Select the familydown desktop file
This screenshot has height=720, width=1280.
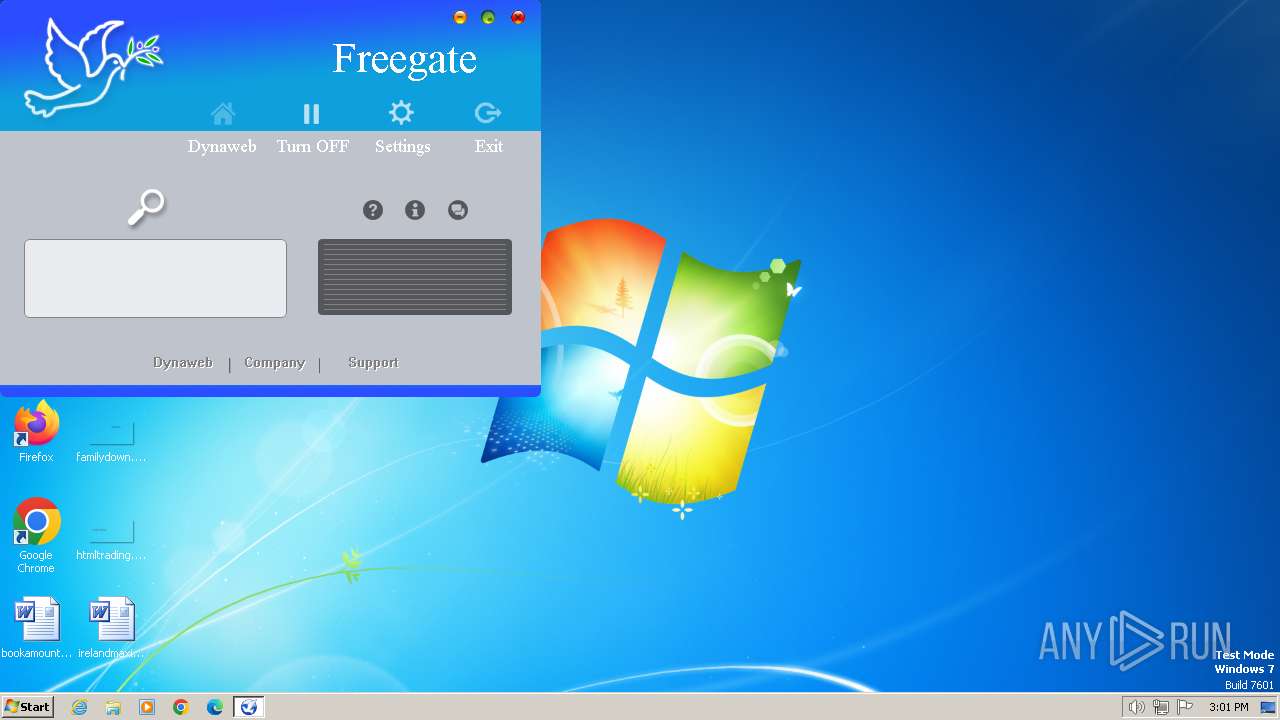(111, 438)
